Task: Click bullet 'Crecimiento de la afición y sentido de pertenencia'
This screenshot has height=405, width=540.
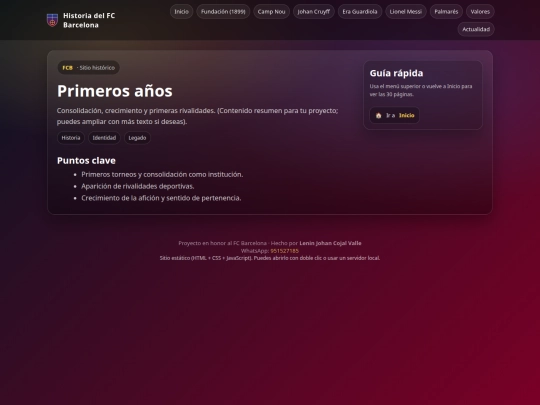Action: 161,198
